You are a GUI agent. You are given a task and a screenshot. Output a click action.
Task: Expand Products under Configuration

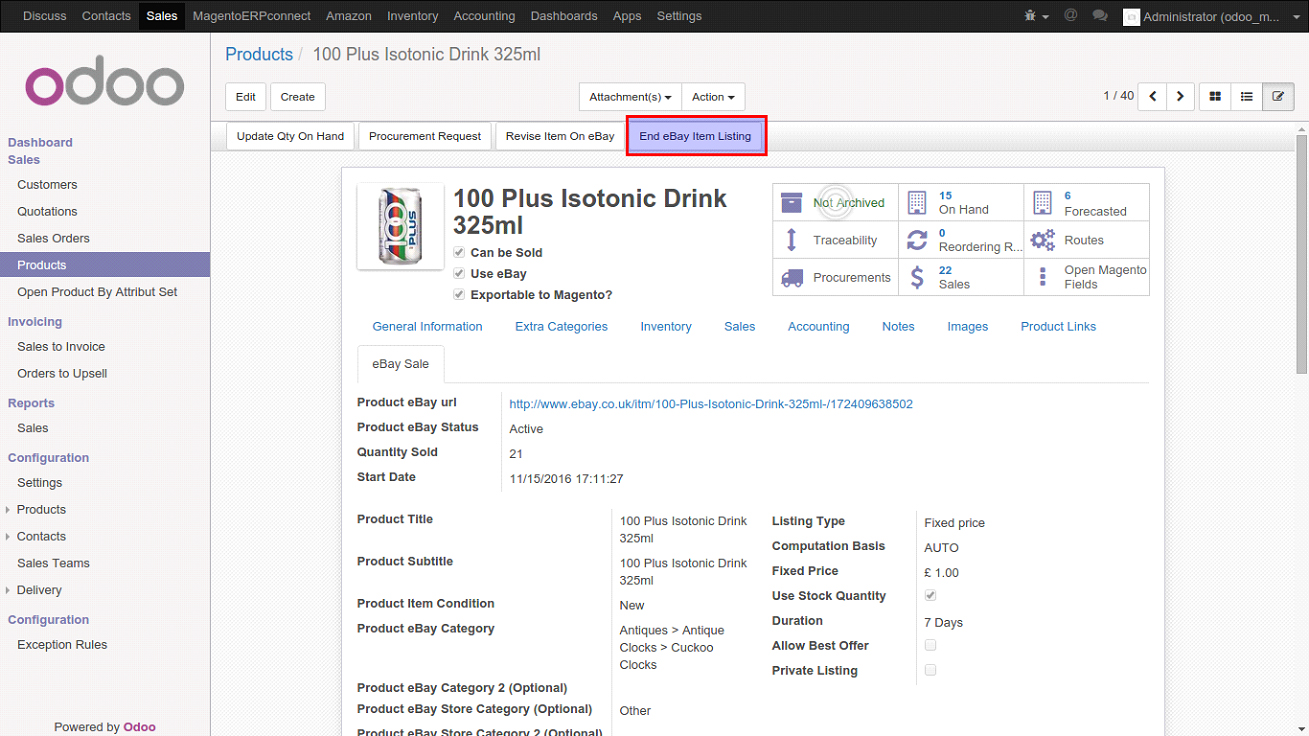coord(41,509)
